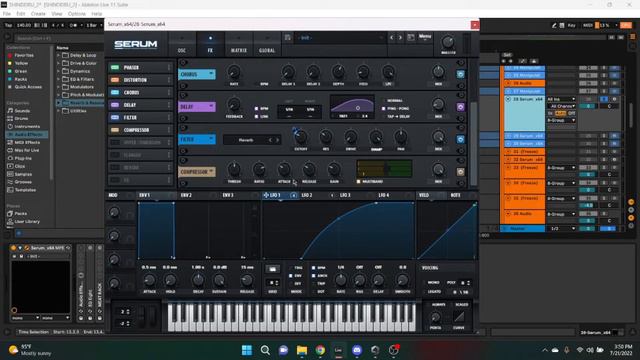Viewport: 640px width, 360px height.
Task: Toggle Distortion on in FX rack list
Action: 115,80
